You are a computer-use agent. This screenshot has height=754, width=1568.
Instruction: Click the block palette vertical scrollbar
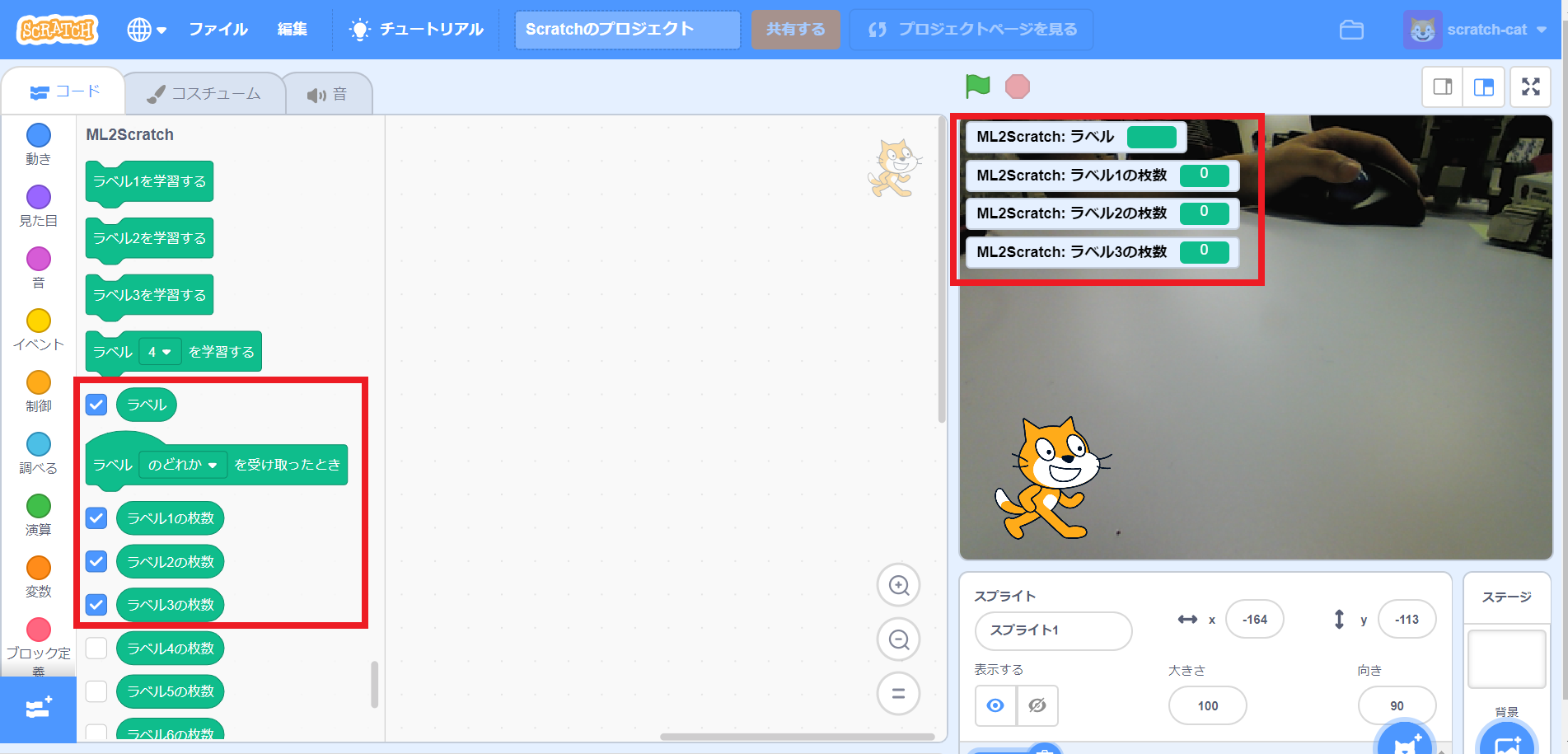click(374, 684)
